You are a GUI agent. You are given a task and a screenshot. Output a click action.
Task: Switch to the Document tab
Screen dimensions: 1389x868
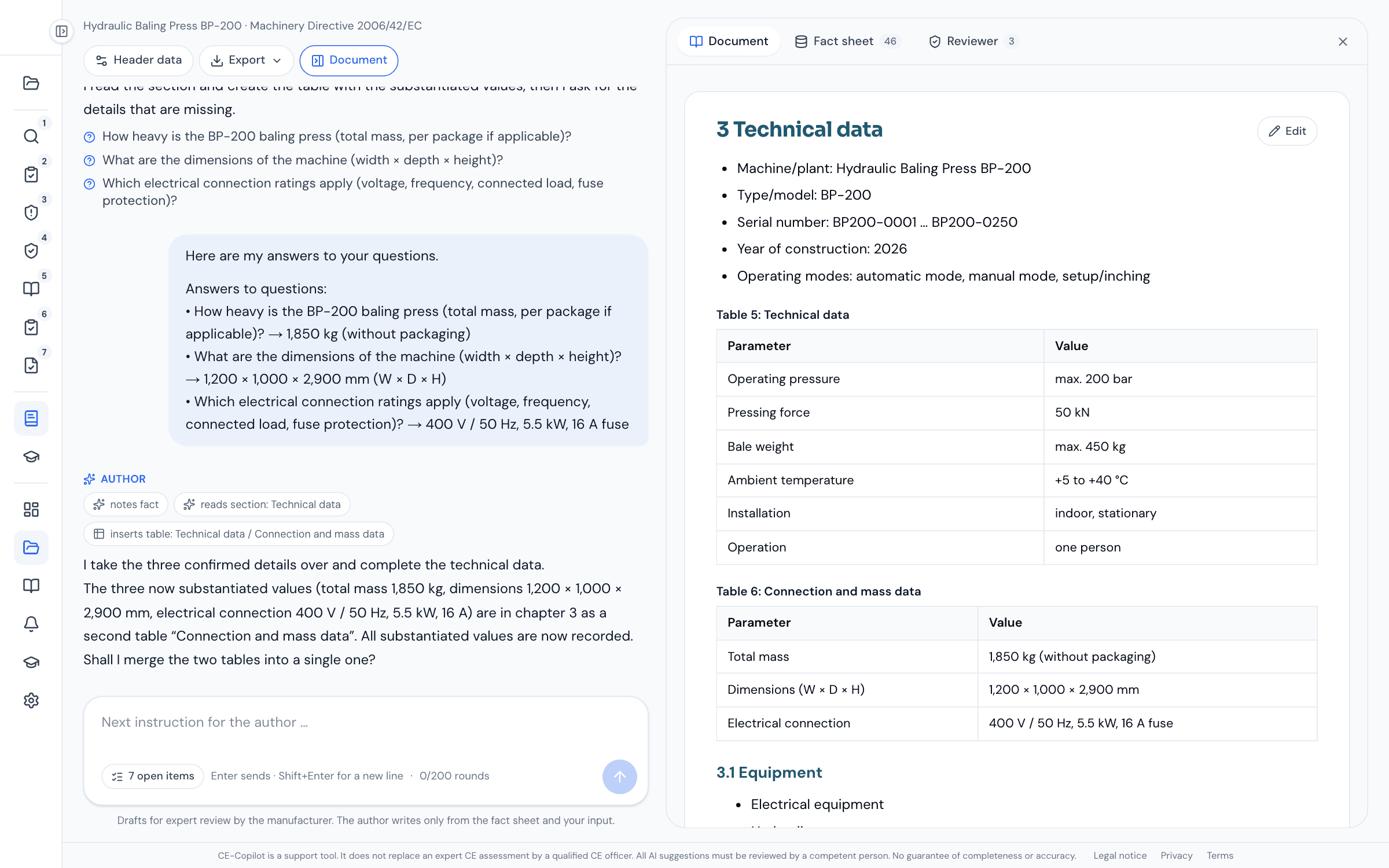(x=729, y=41)
